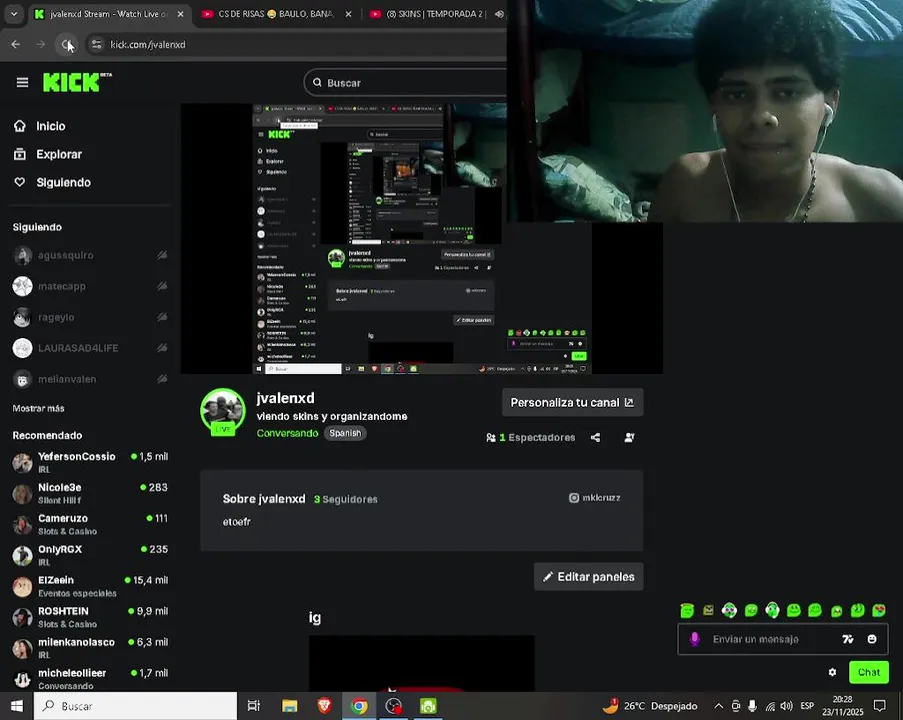
Task: Click the Conversando category link
Action: click(287, 433)
